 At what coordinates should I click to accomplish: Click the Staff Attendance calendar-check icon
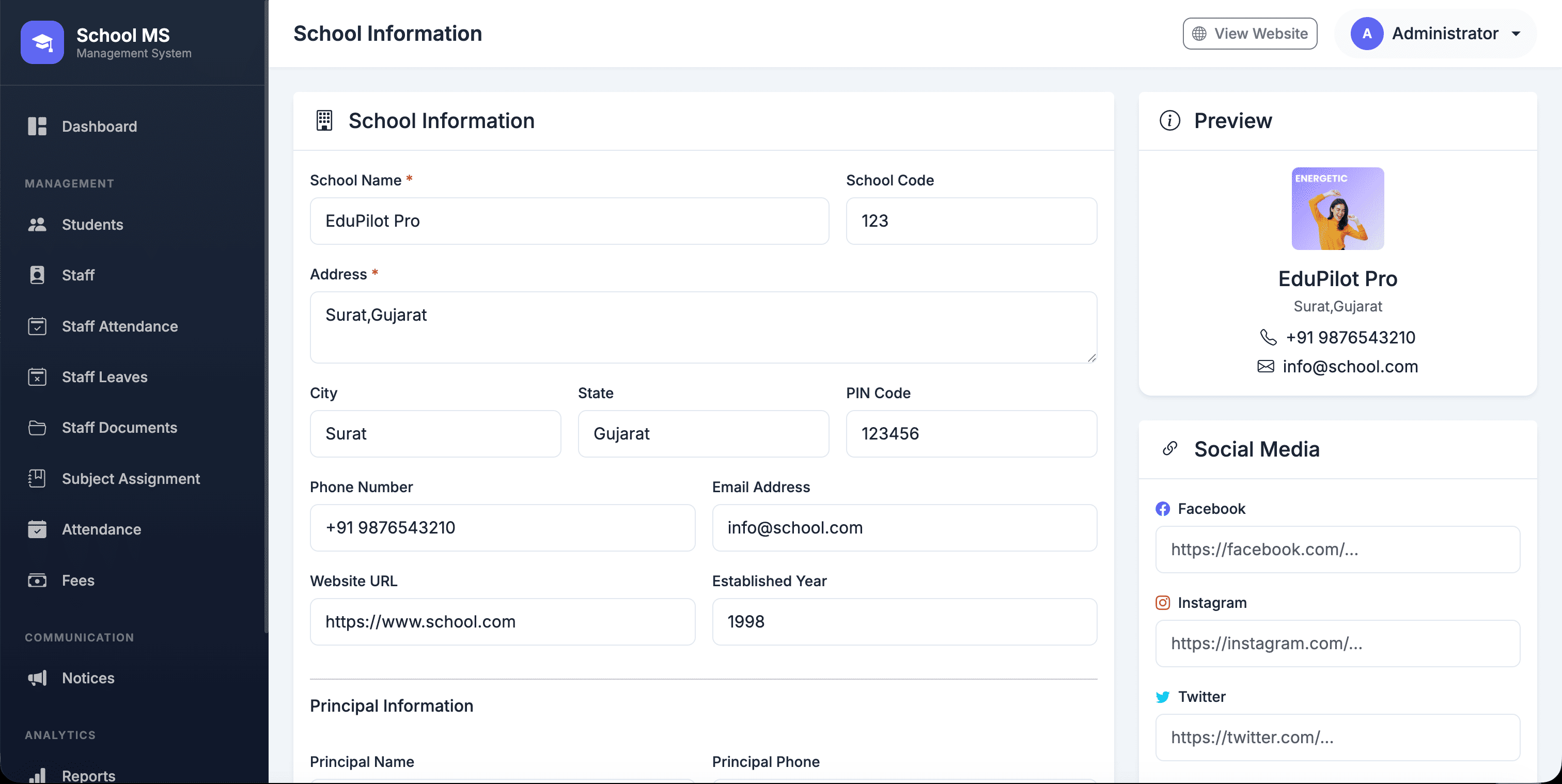tap(37, 326)
